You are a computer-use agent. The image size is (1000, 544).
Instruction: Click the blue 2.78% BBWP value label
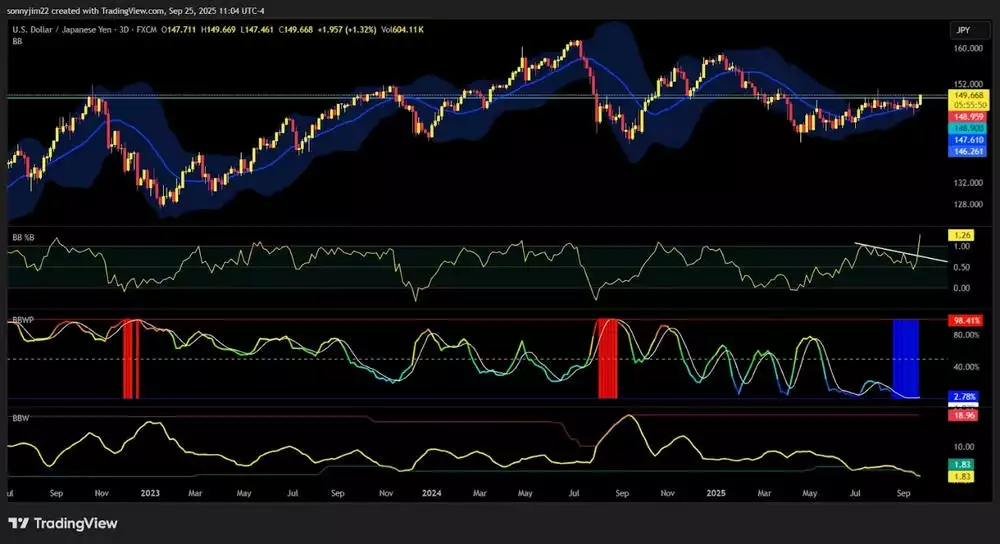pyautogui.click(x=963, y=397)
